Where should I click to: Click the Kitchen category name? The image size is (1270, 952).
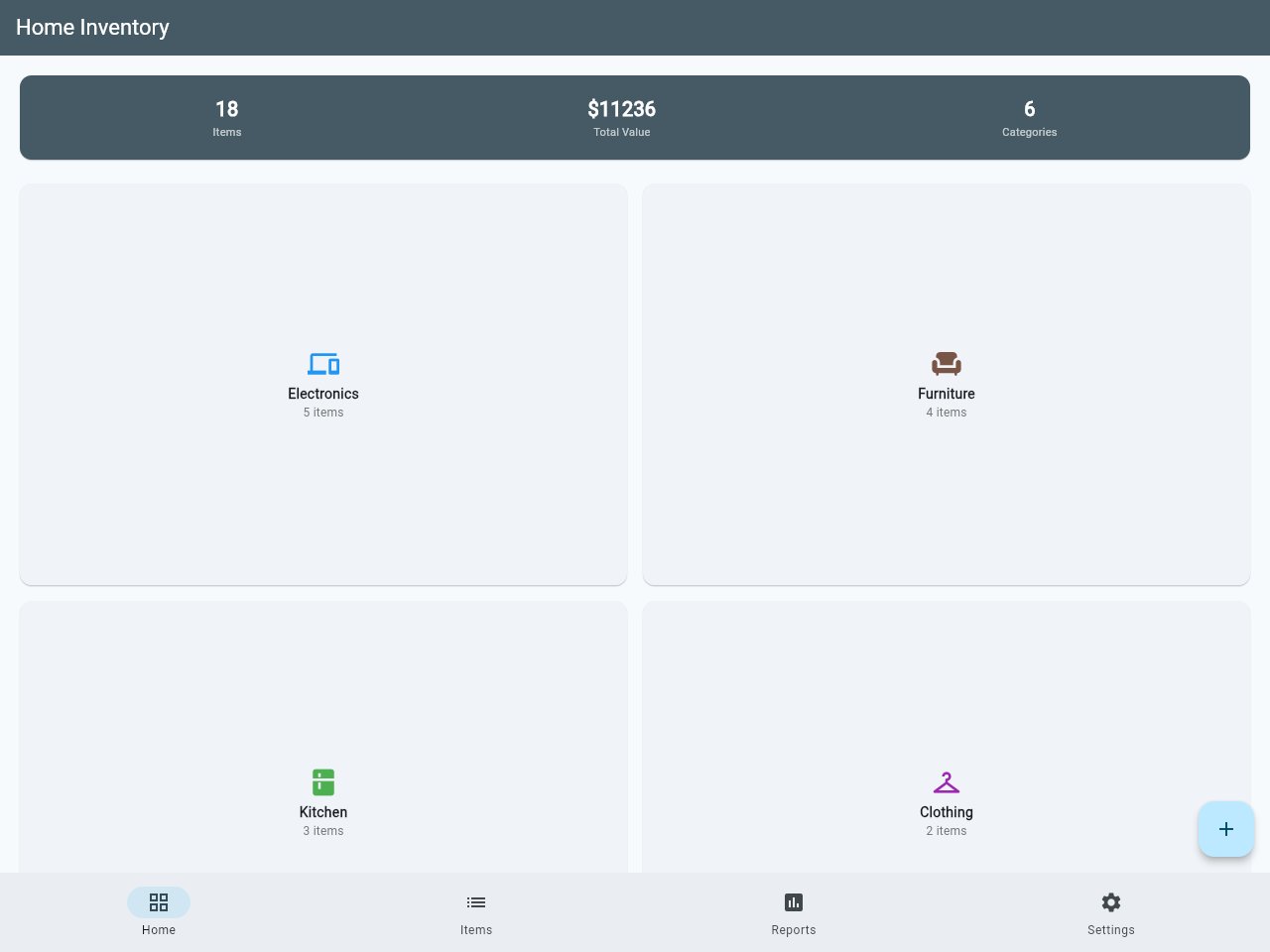coord(323,812)
